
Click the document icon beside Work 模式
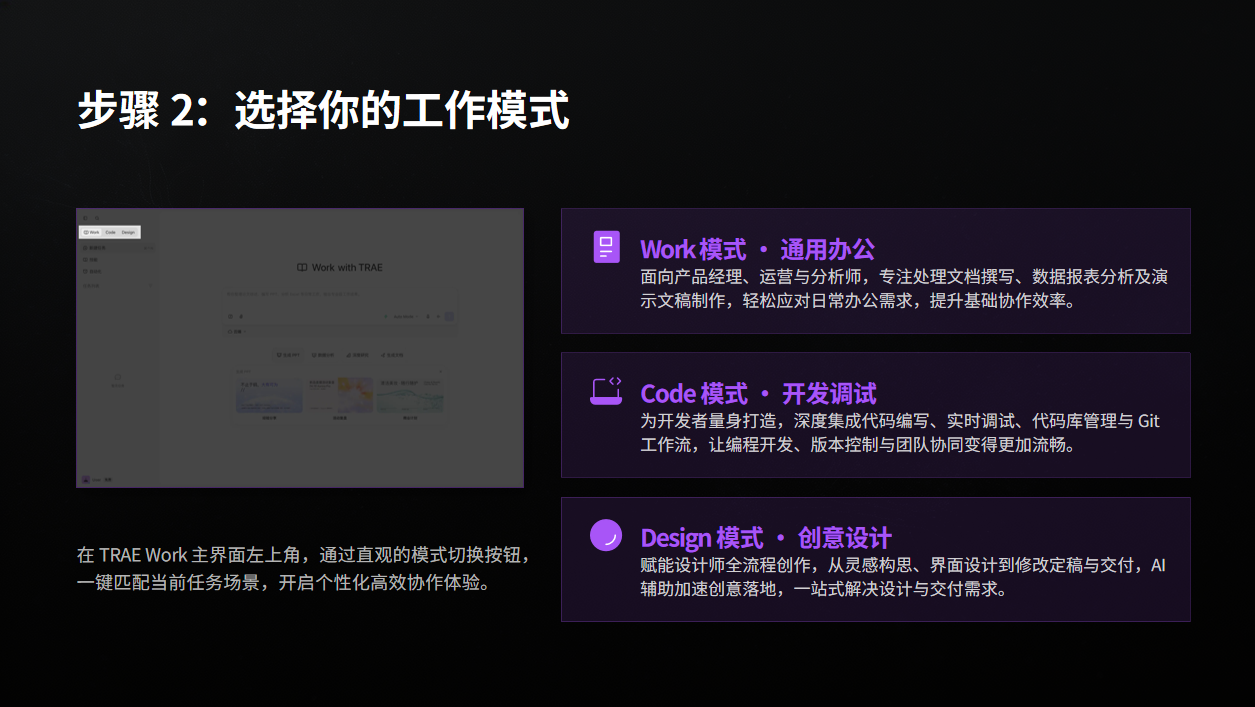point(606,247)
